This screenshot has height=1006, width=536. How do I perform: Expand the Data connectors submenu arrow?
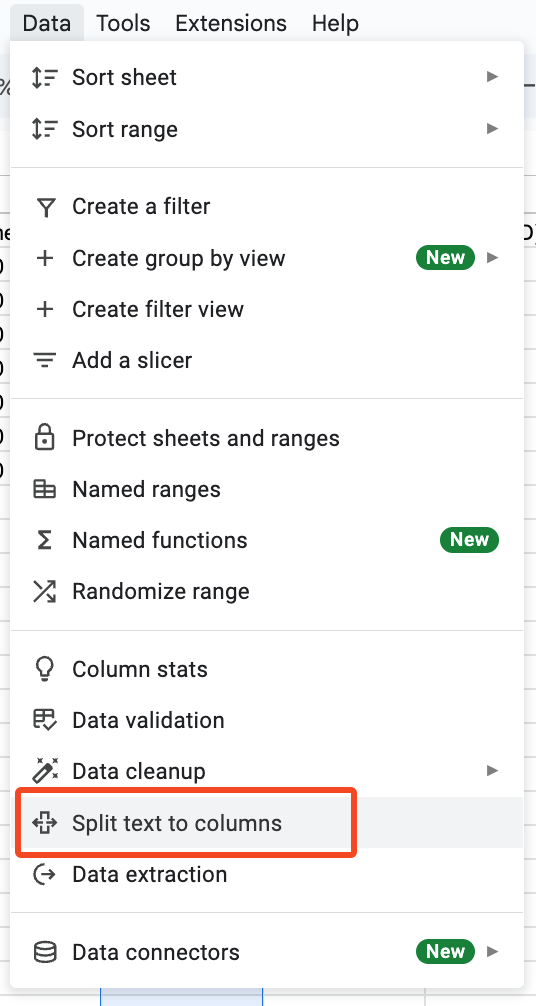(492, 951)
